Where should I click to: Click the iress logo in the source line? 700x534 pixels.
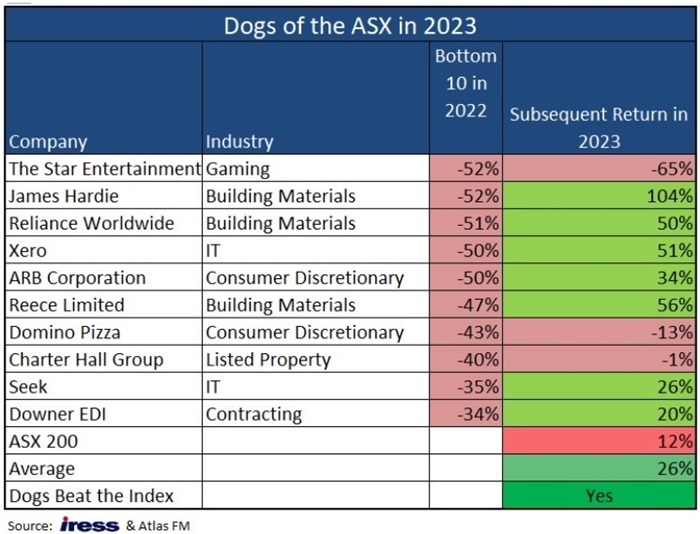click(89, 525)
